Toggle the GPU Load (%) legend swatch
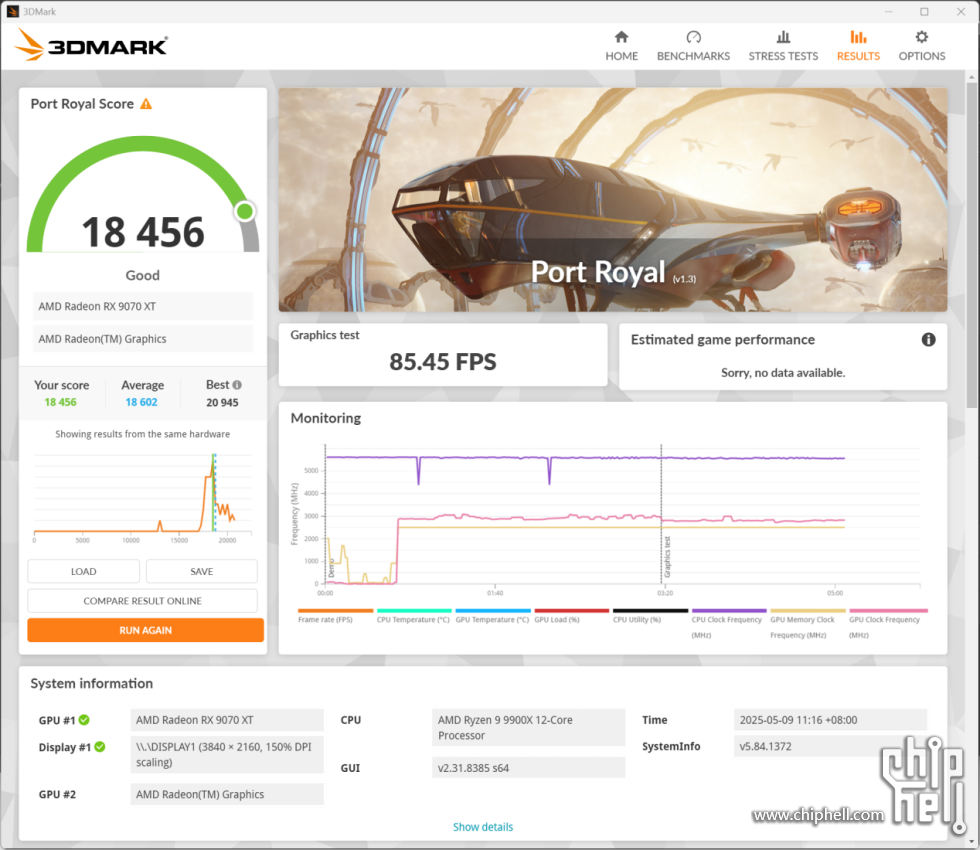Image resolution: width=980 pixels, height=850 pixels. pyautogui.click(x=572, y=611)
